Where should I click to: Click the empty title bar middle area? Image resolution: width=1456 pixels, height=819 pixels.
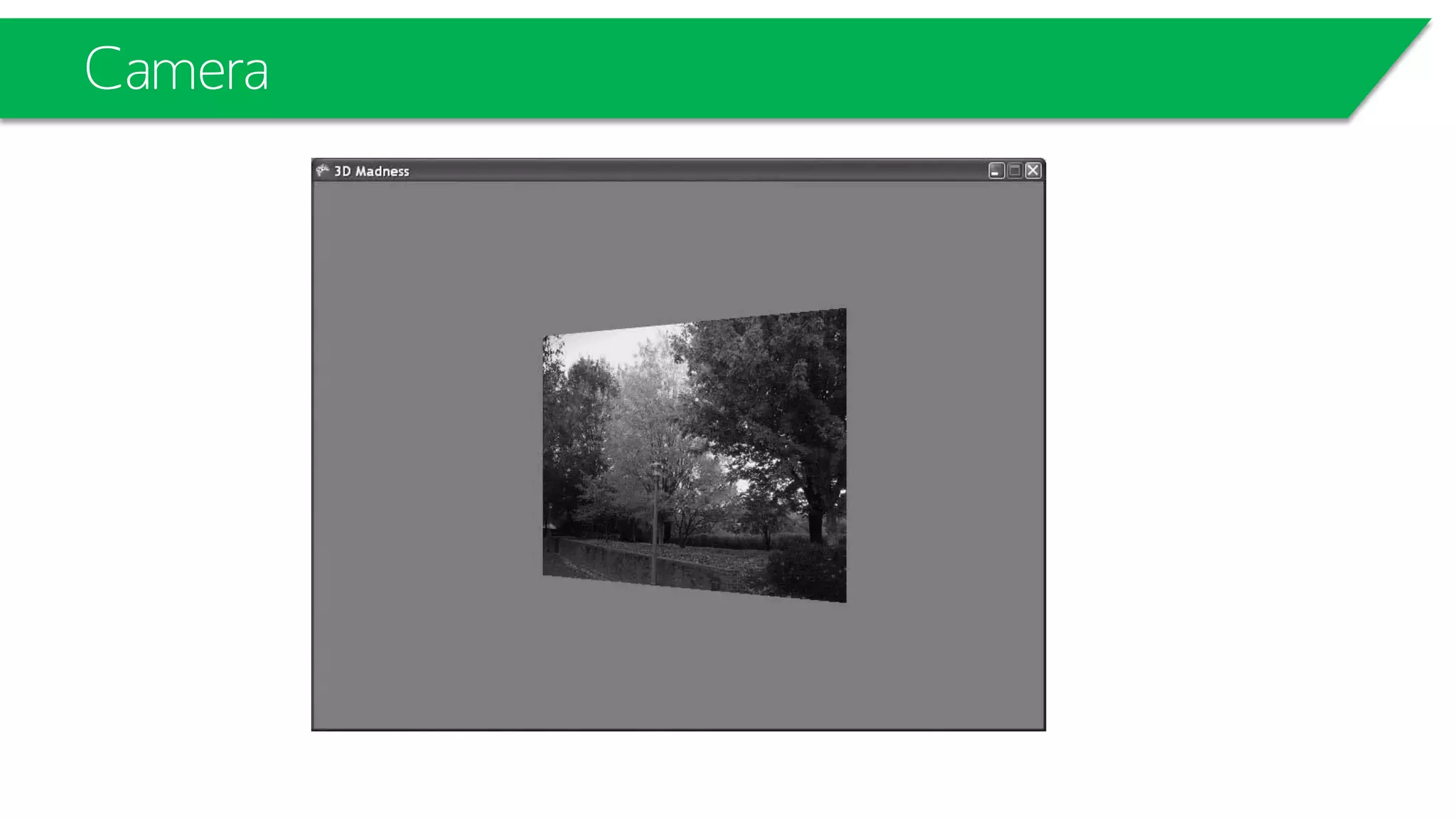coord(682,171)
